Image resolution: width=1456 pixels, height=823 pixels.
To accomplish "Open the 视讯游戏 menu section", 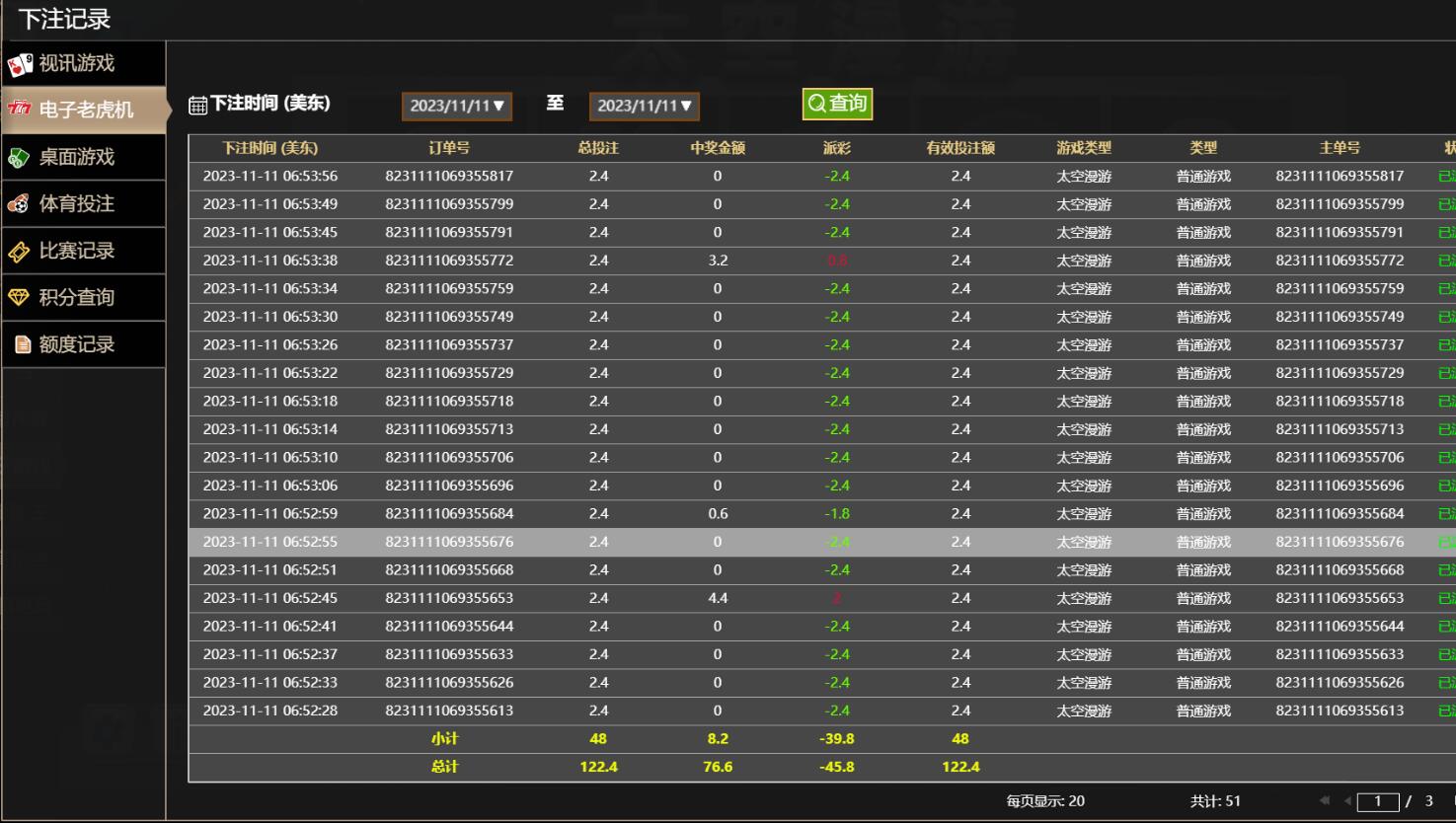I will pos(83,64).
